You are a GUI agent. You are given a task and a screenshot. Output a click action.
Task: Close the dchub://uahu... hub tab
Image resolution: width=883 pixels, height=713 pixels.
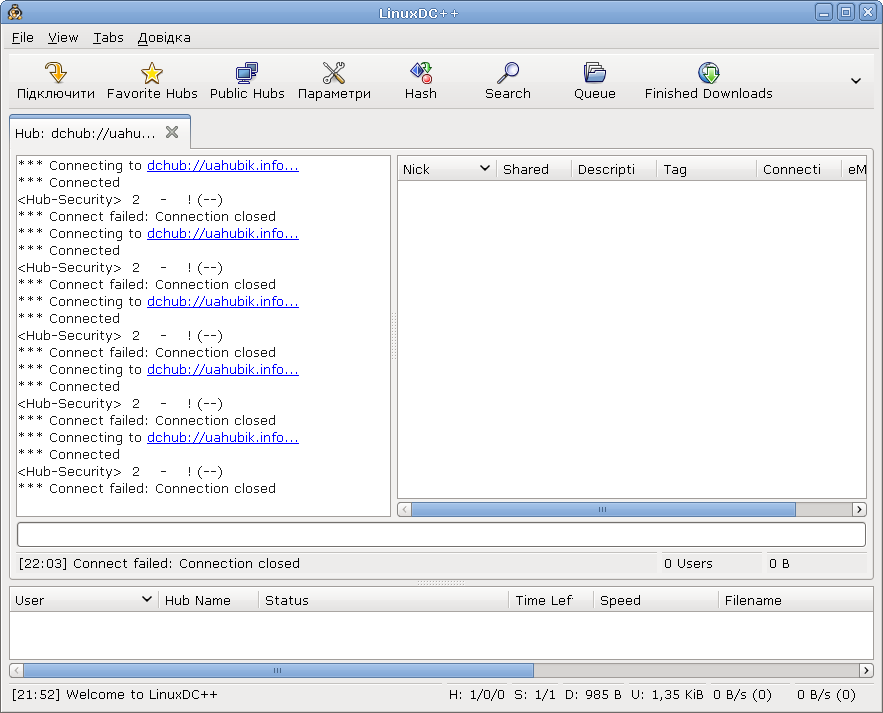tap(172, 132)
